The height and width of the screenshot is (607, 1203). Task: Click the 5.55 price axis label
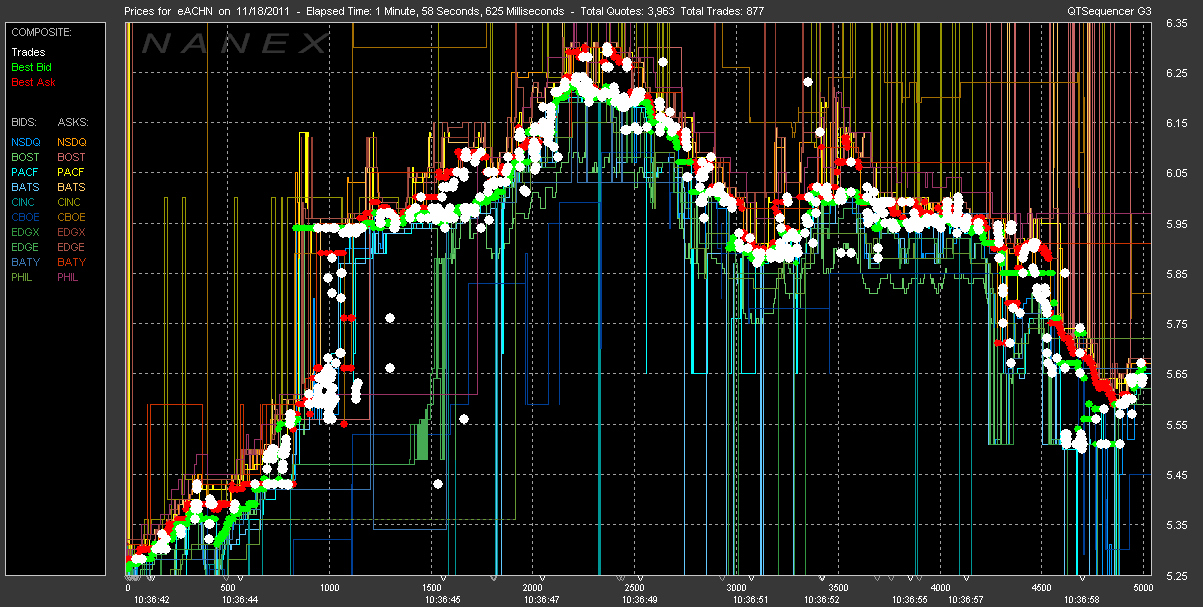point(1177,424)
